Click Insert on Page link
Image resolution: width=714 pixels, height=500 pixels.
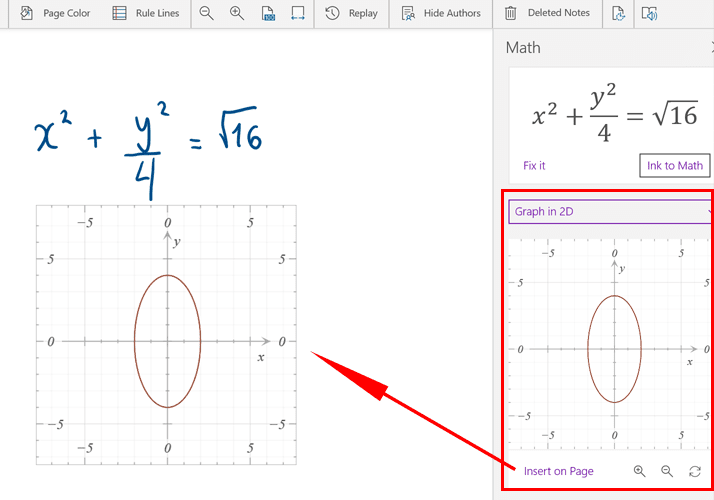click(x=558, y=471)
